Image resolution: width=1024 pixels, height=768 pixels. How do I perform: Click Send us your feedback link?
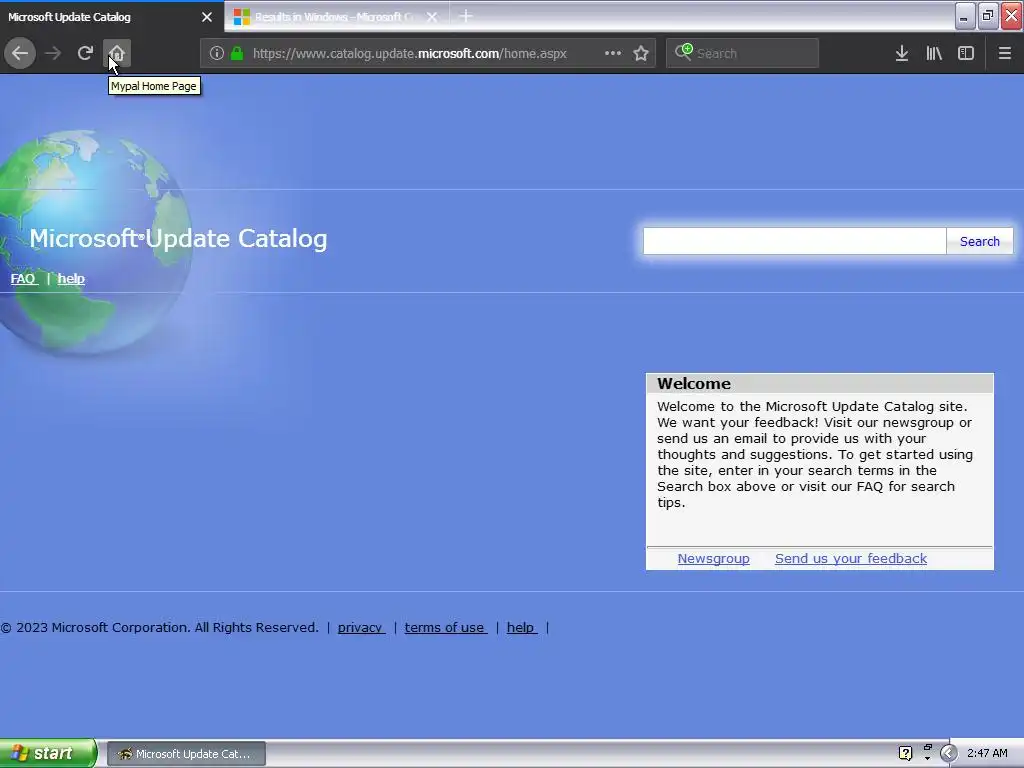pos(850,558)
